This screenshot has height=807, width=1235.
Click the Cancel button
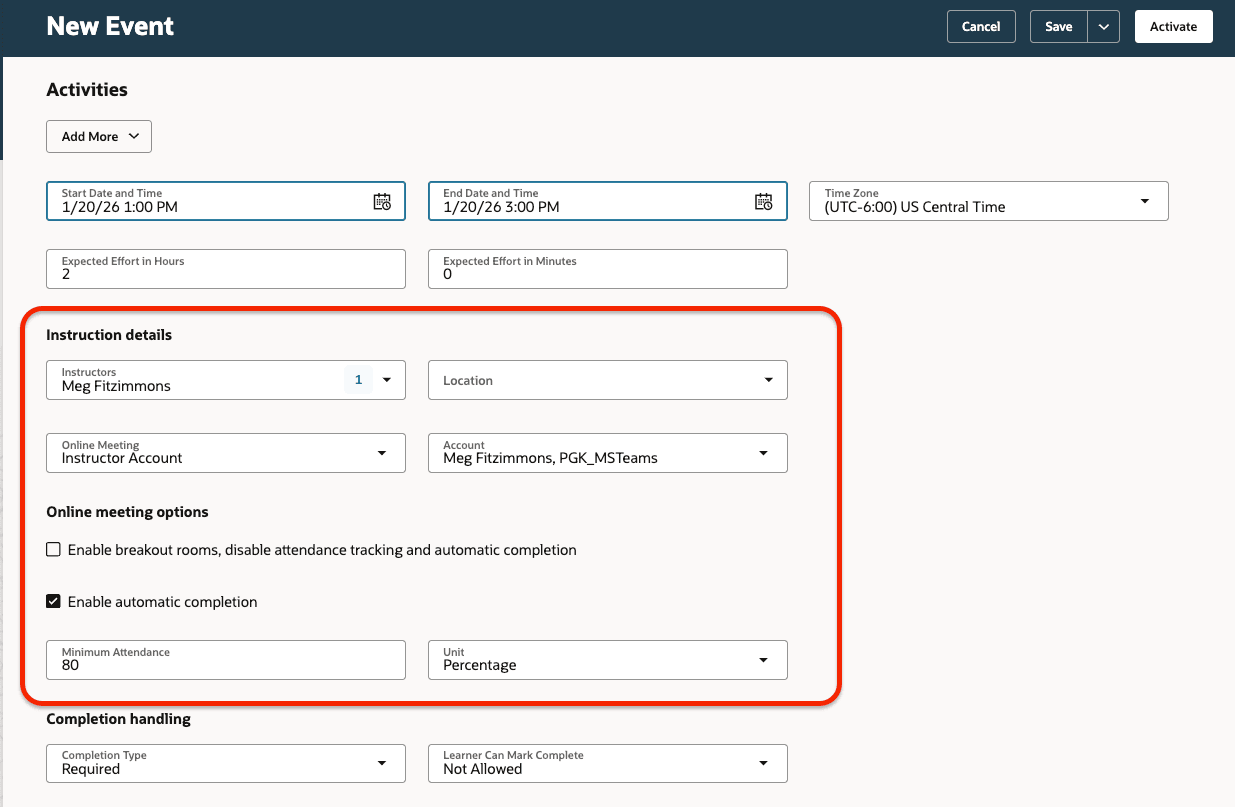pos(980,26)
